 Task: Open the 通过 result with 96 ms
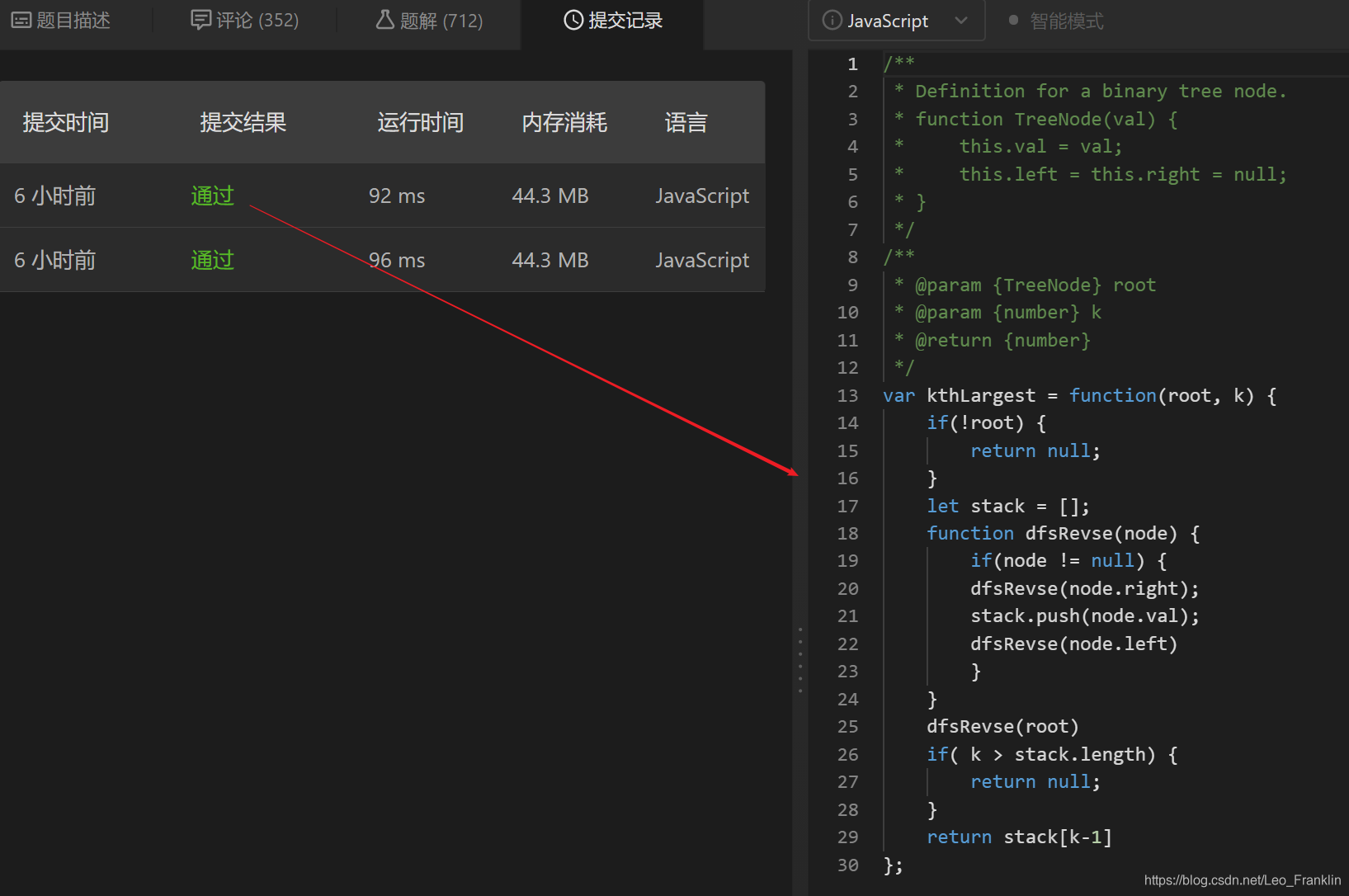[x=213, y=260]
